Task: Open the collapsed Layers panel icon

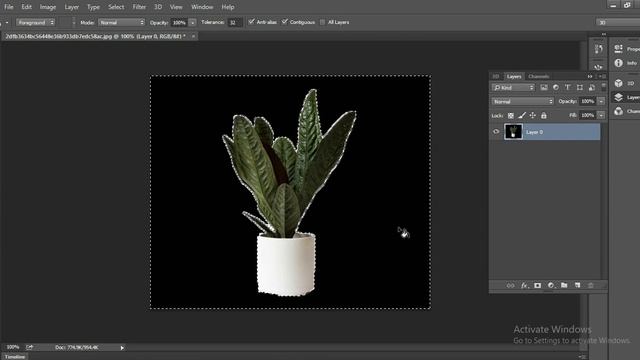Action: click(619, 97)
